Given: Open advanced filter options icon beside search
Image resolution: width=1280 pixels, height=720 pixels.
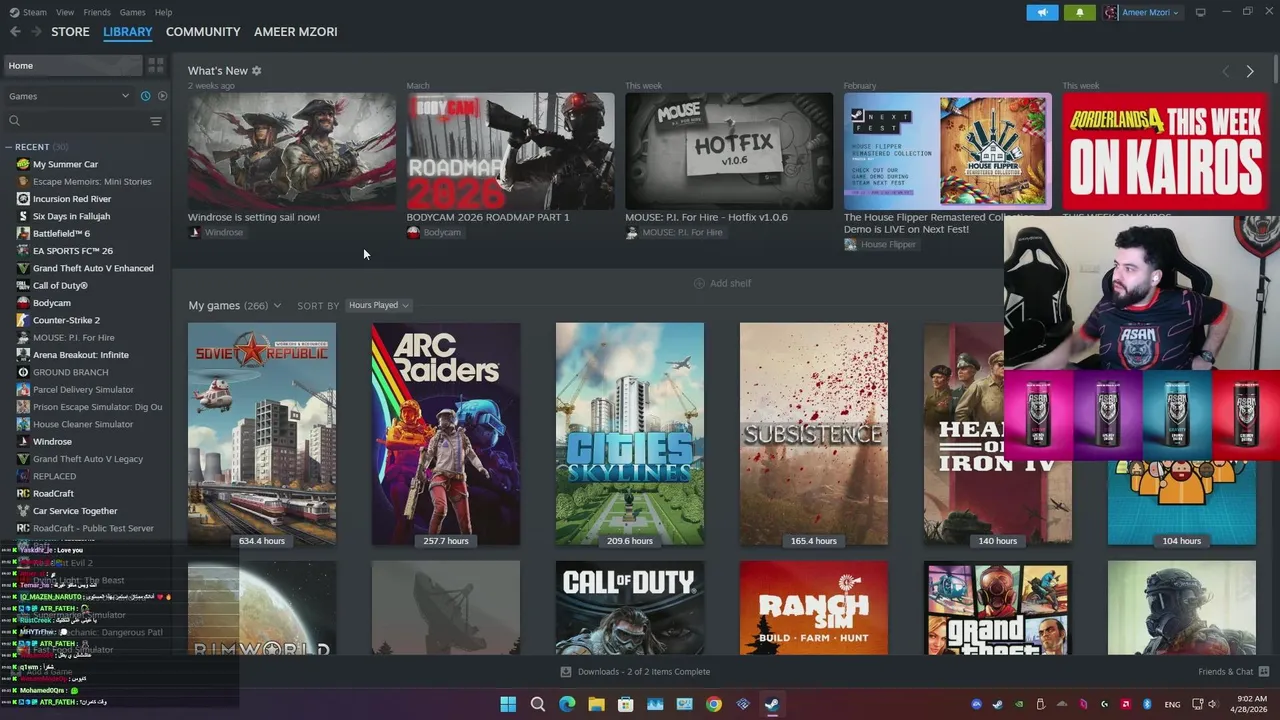Looking at the screenshot, I should pyautogui.click(x=155, y=121).
